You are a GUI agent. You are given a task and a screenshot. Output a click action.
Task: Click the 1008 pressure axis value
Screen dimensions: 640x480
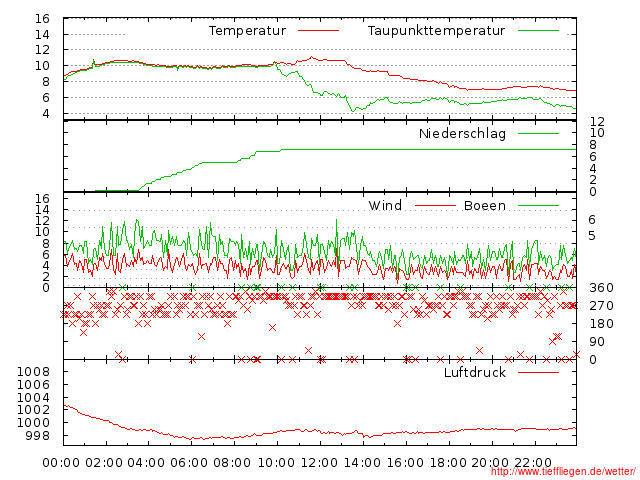coord(33,372)
